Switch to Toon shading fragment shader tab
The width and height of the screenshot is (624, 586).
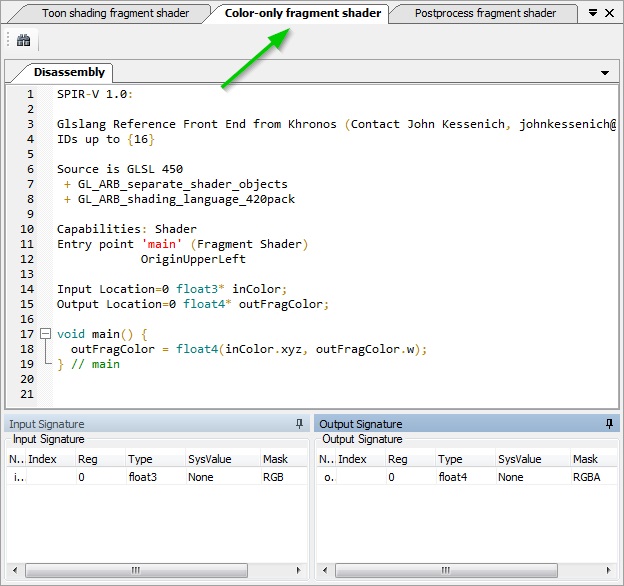point(115,13)
